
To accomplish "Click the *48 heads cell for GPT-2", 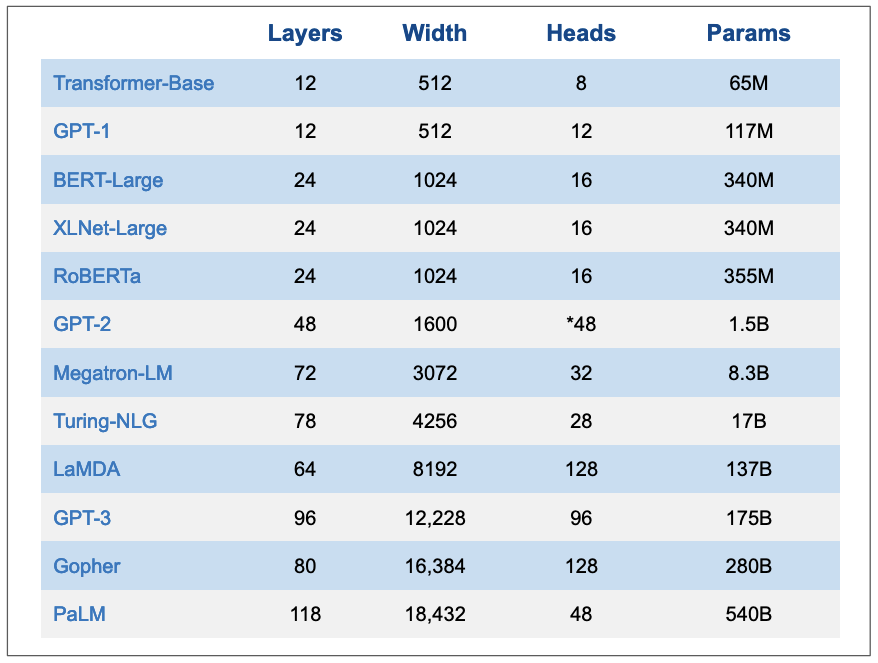I will coord(580,324).
